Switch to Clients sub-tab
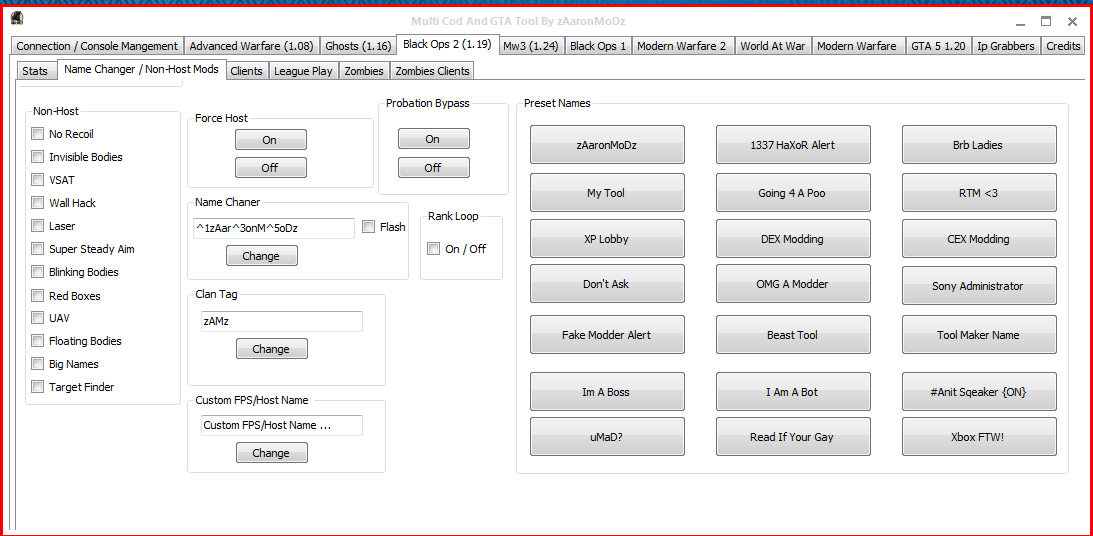Image resolution: width=1093 pixels, height=536 pixels. pyautogui.click(x=247, y=71)
